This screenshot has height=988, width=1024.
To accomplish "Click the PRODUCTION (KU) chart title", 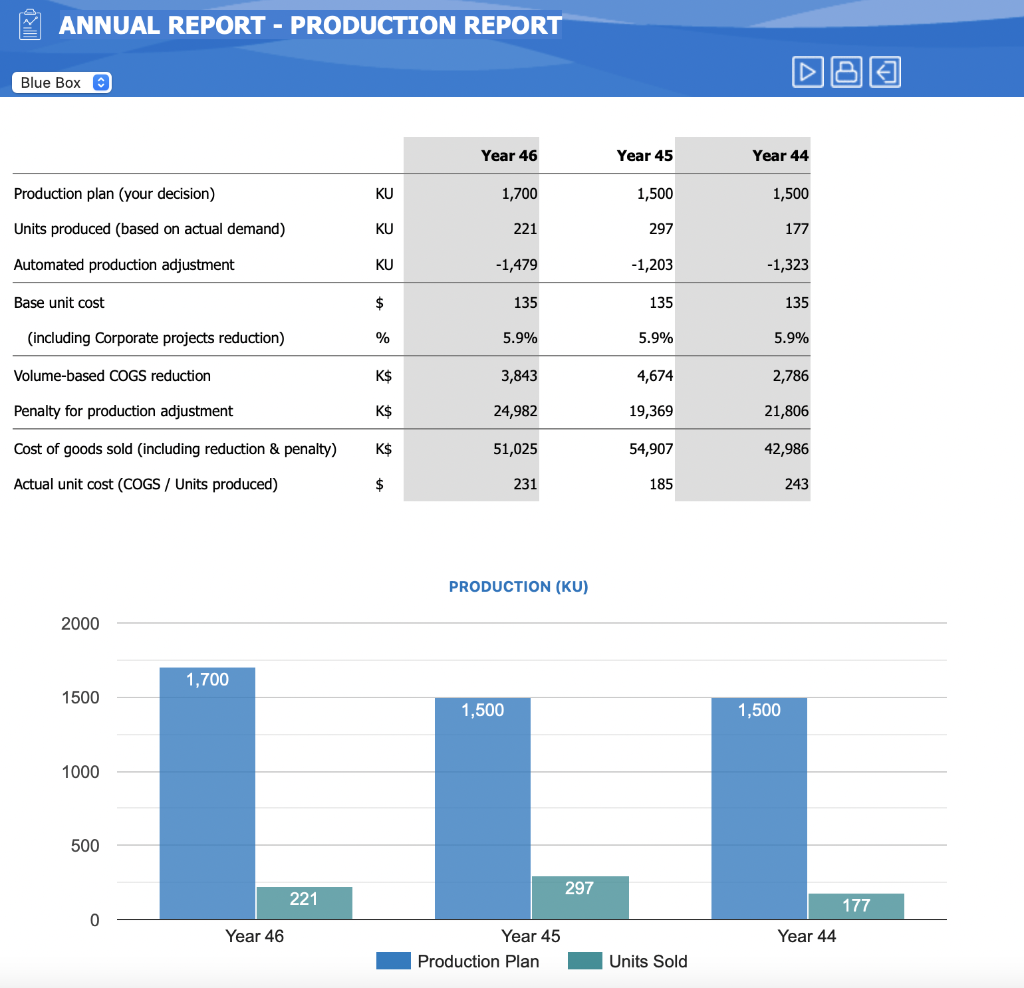I will pos(518,587).
